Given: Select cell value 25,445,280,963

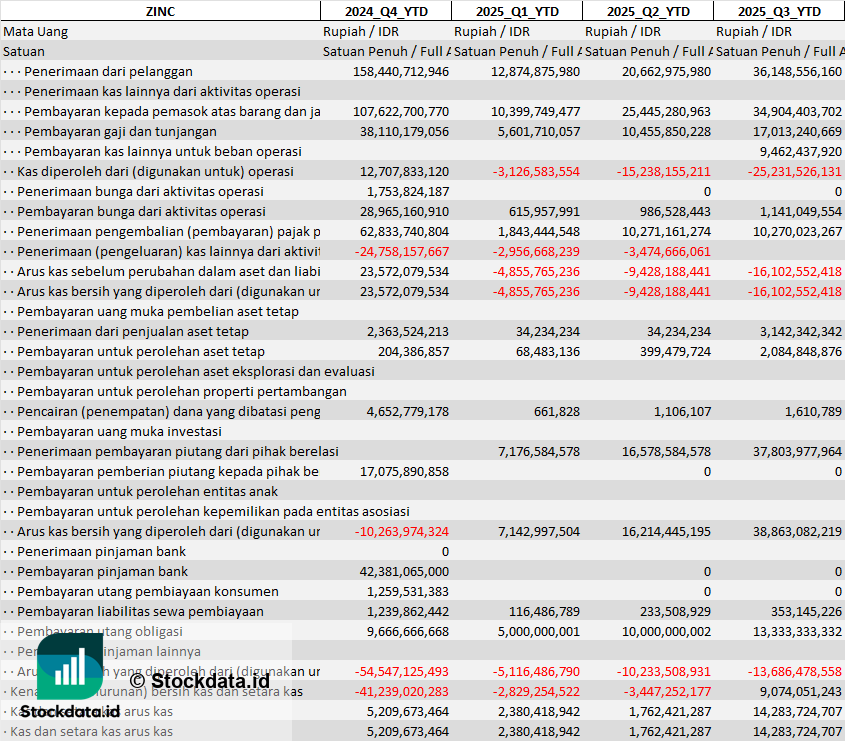Looking at the screenshot, I should 666,112.
